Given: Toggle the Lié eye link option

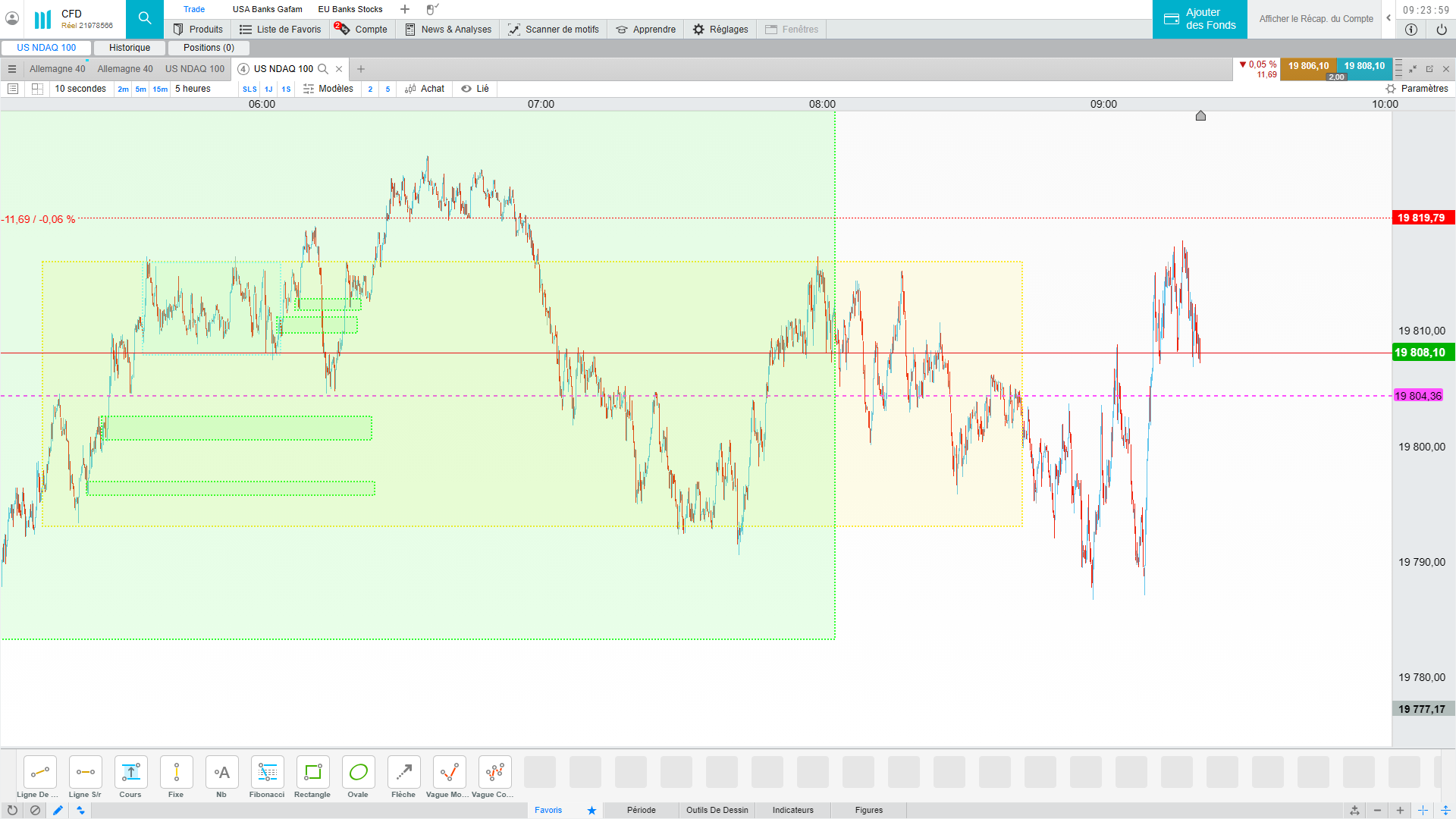Looking at the screenshot, I should coord(475,89).
